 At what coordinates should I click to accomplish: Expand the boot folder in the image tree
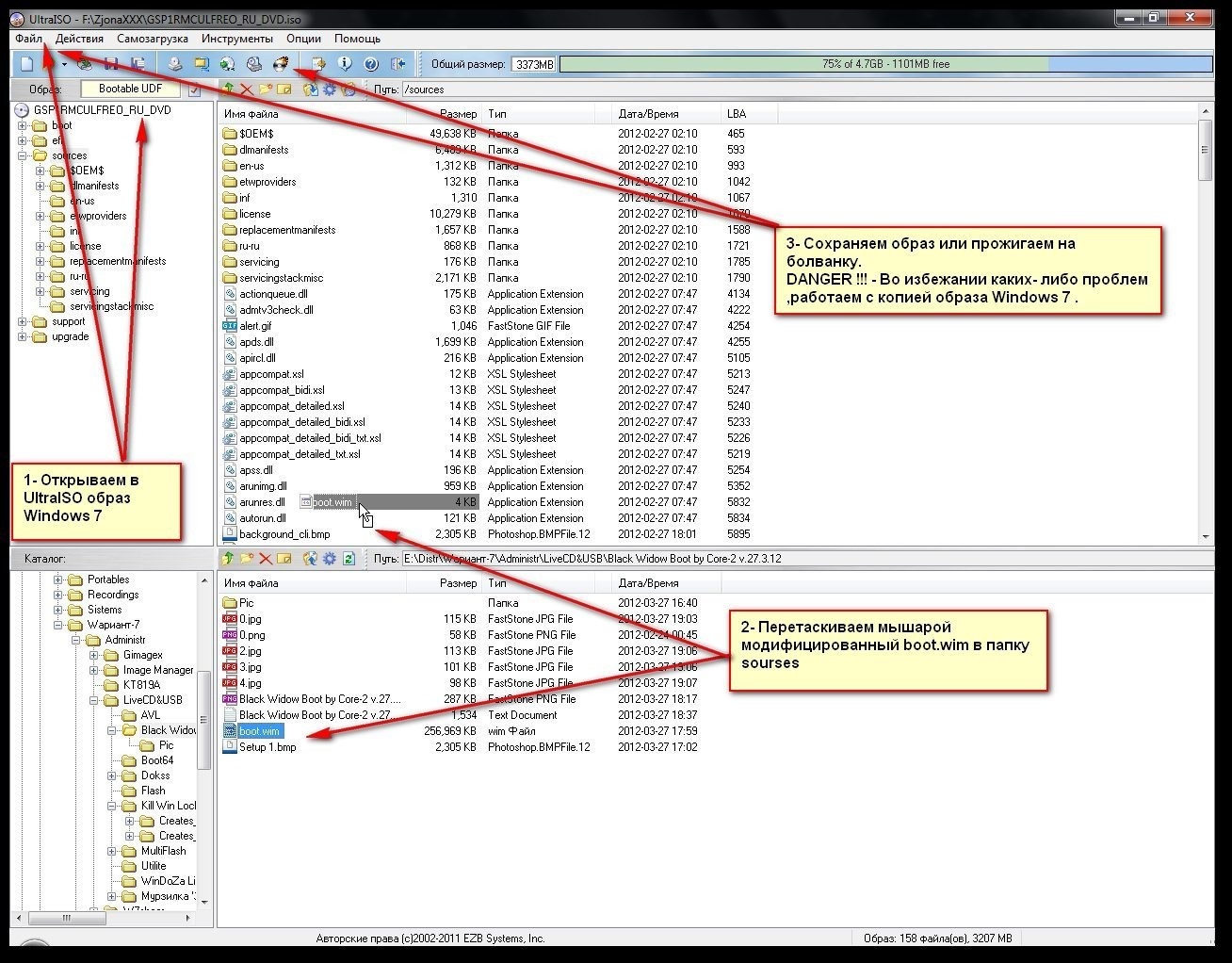[23, 125]
